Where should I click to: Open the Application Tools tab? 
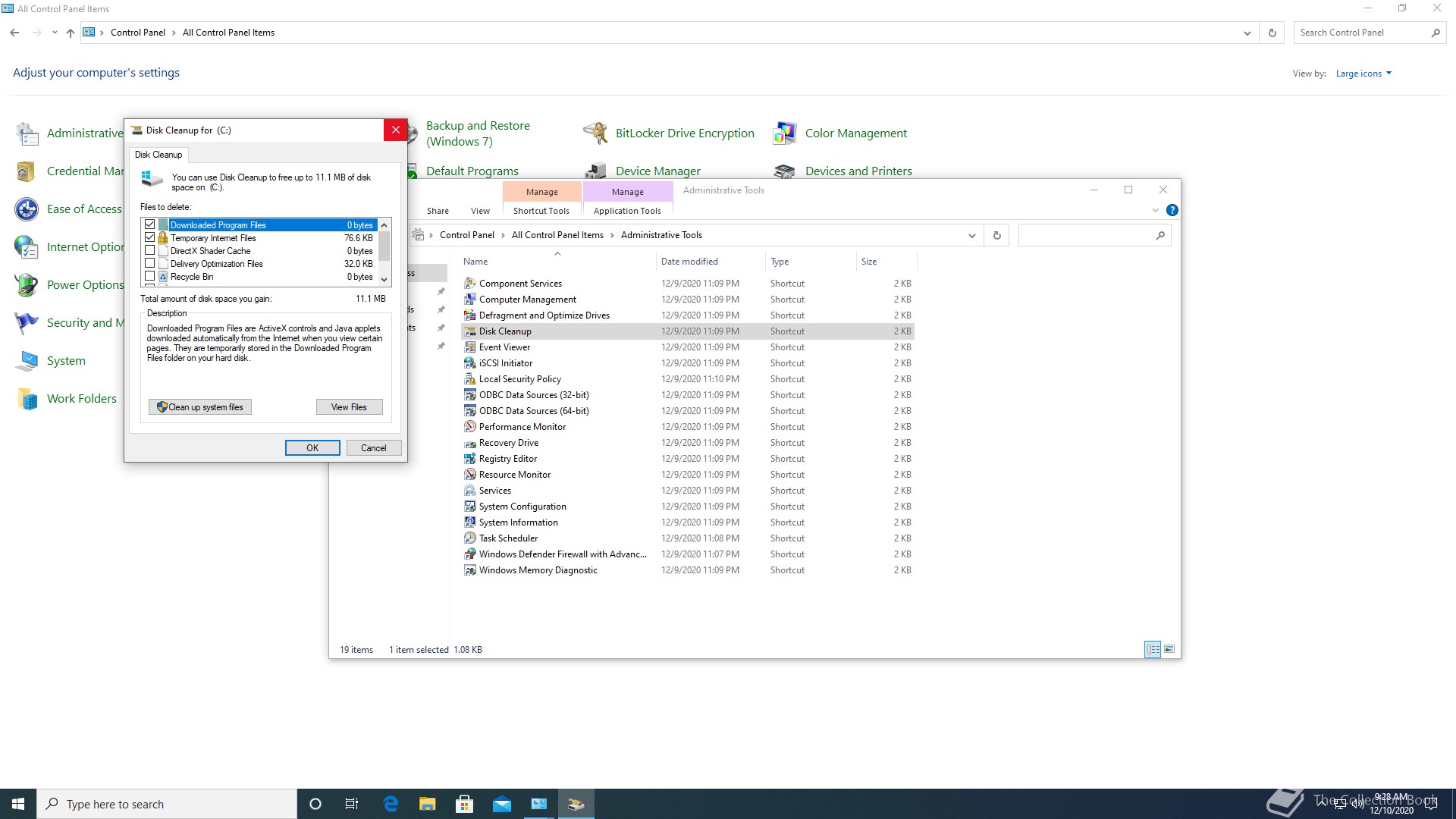(627, 211)
